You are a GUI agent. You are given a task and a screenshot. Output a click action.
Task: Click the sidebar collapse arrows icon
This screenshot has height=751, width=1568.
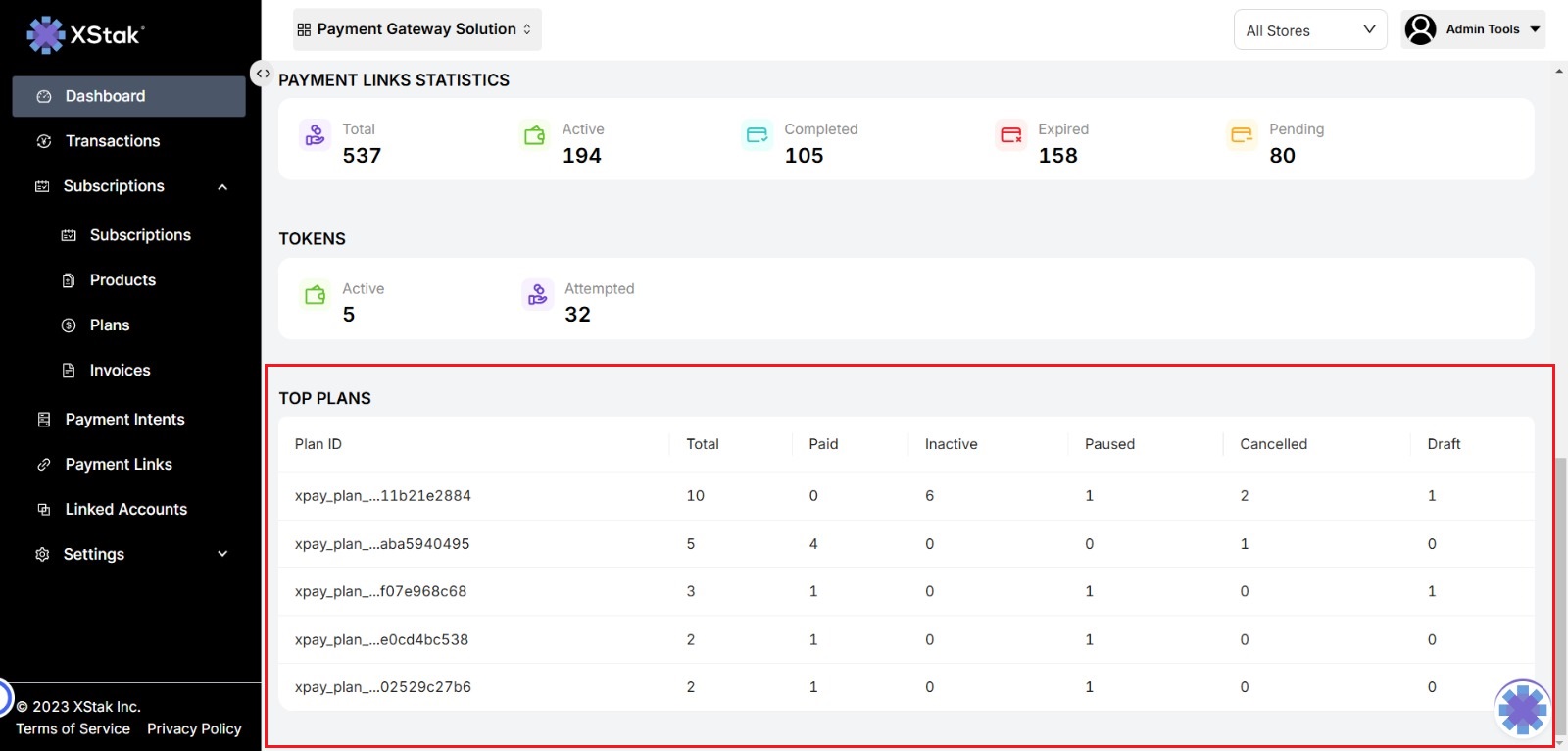[x=263, y=74]
